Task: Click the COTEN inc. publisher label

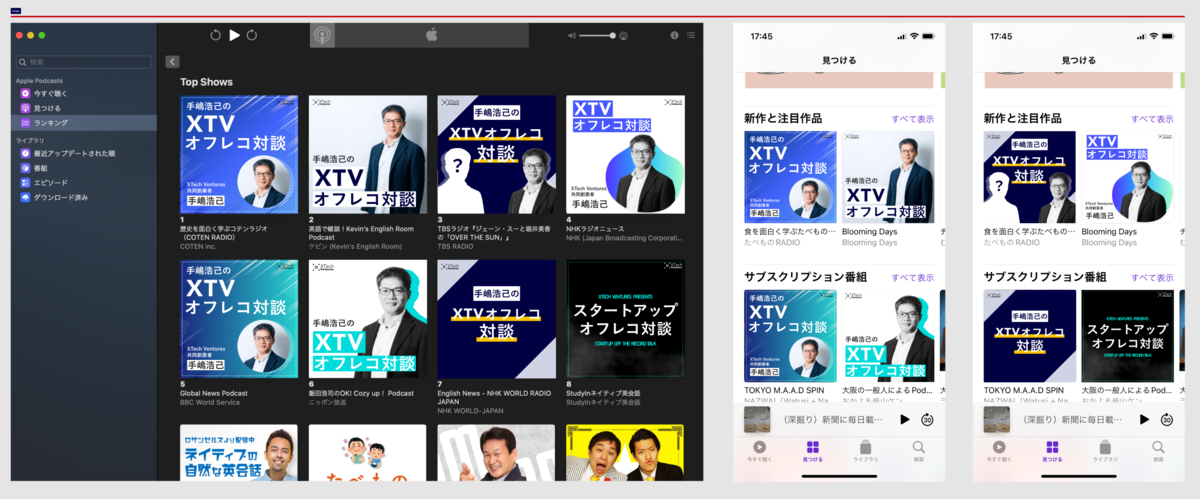Action: tap(199, 246)
